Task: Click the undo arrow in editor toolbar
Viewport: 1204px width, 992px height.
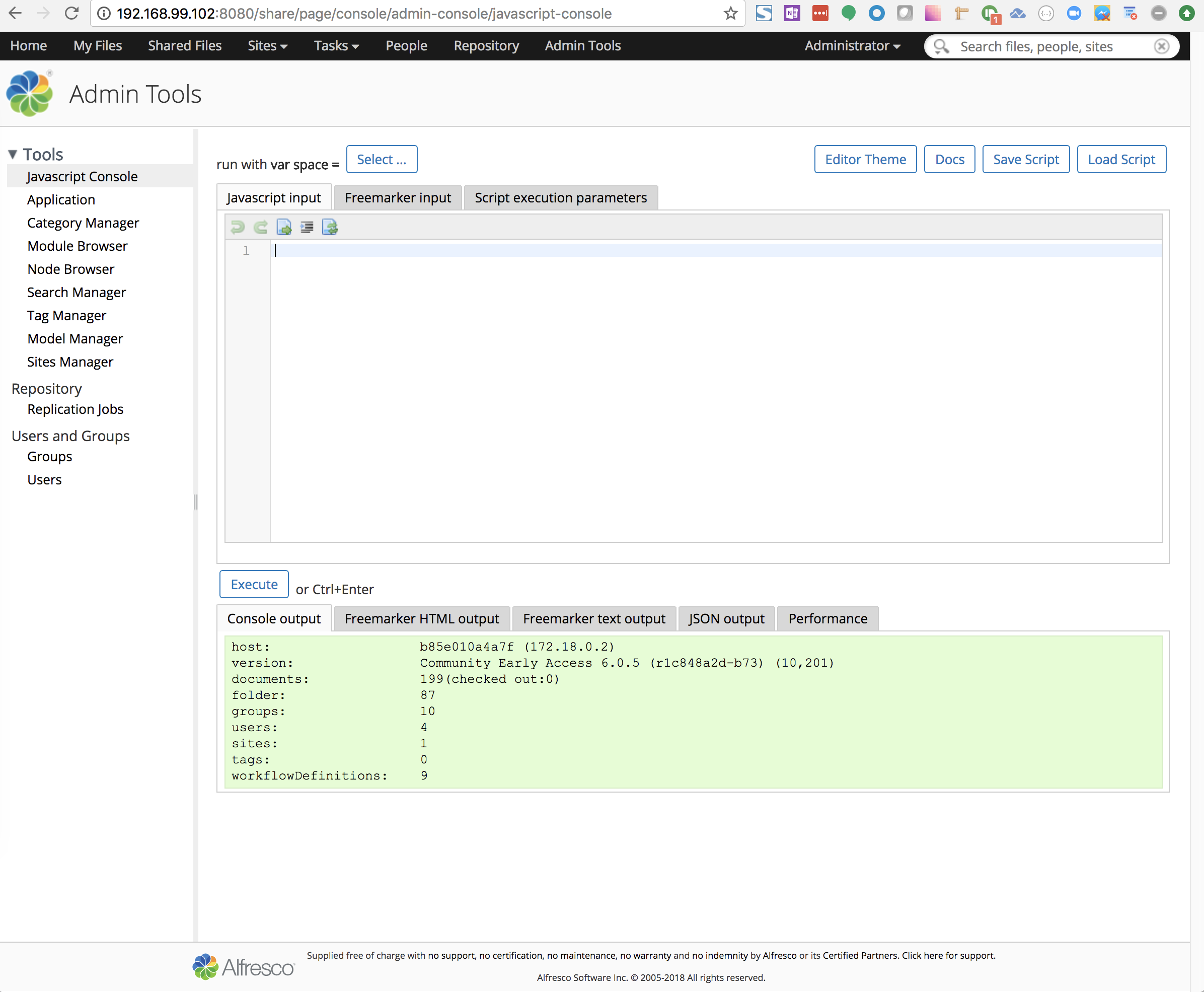Action: pyautogui.click(x=238, y=228)
